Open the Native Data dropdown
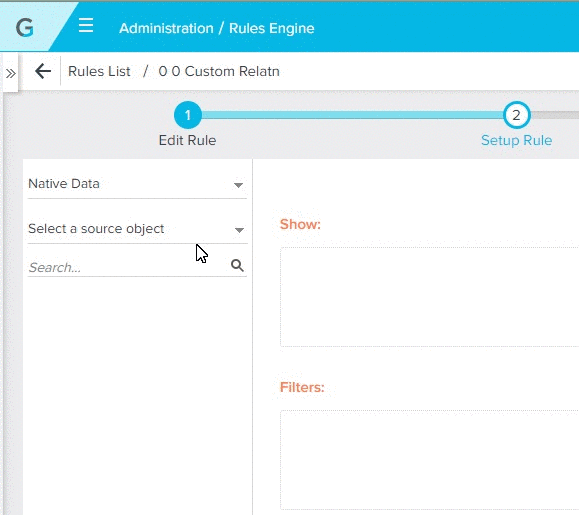 [137, 184]
